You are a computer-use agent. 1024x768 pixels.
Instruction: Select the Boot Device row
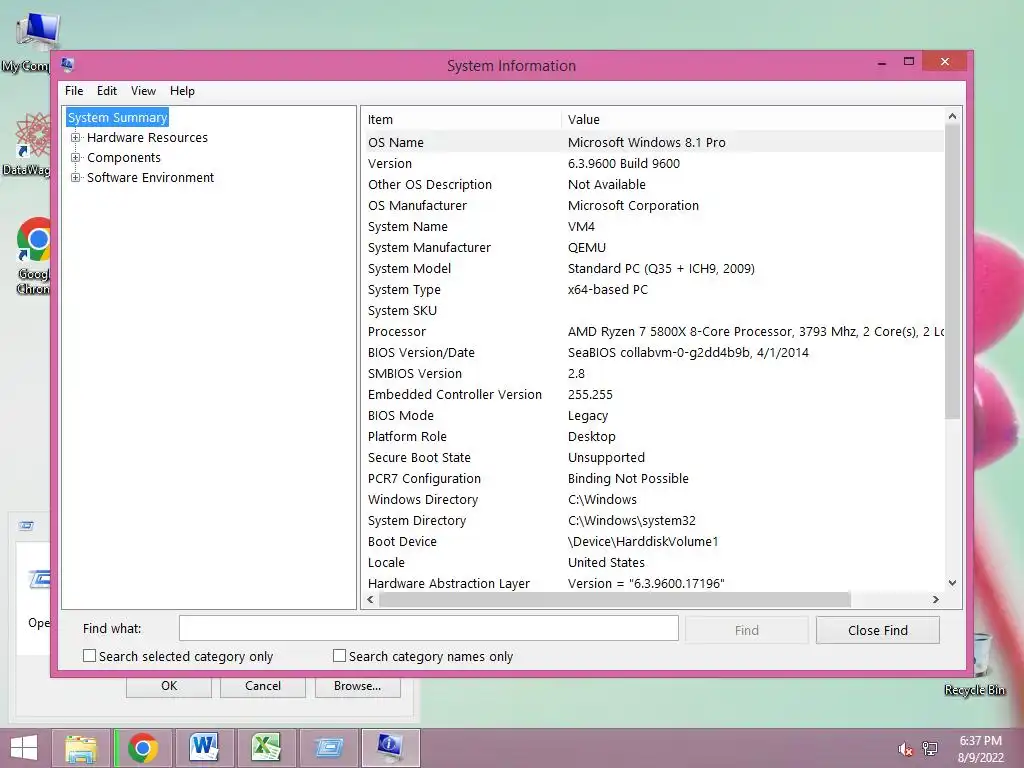(x=653, y=541)
